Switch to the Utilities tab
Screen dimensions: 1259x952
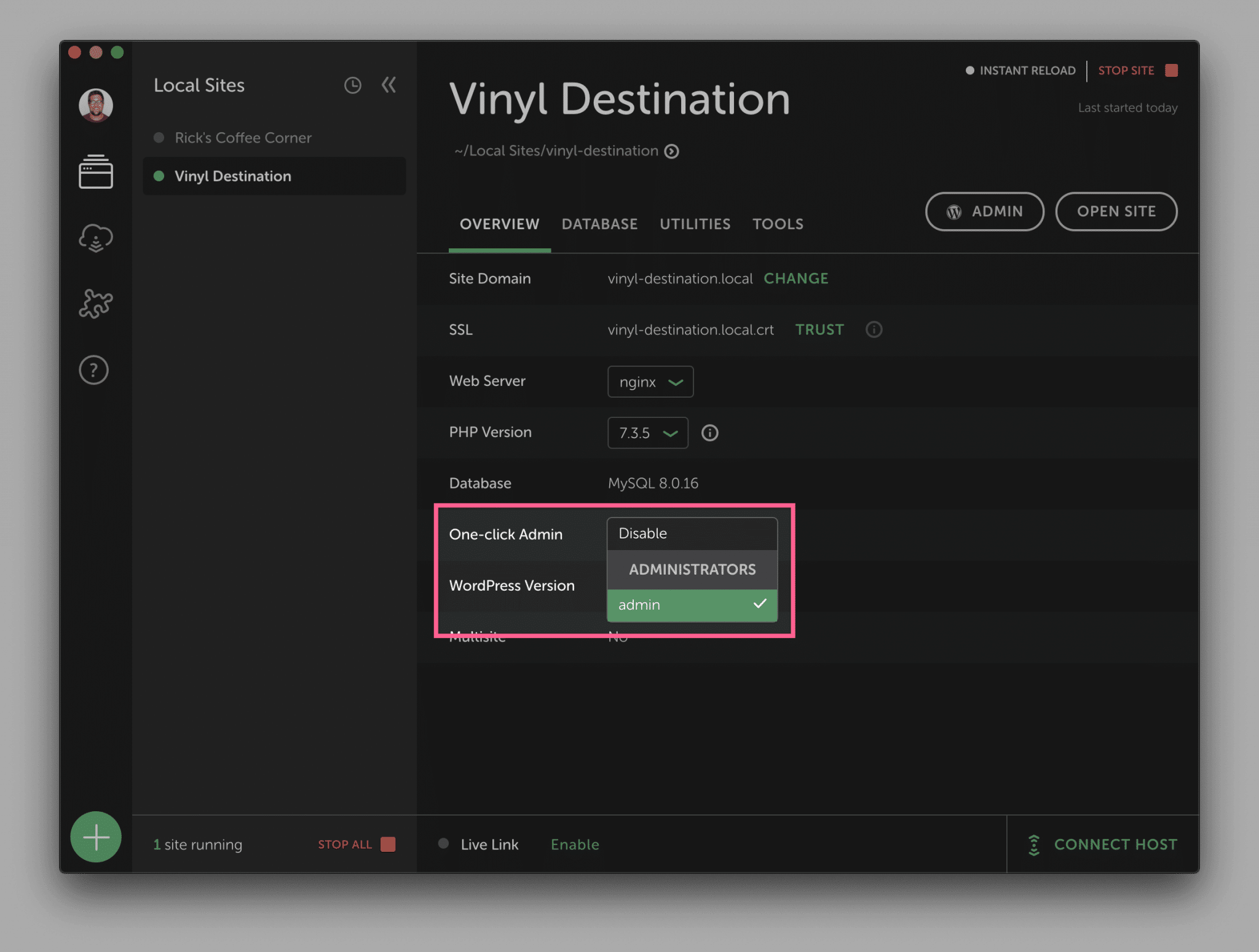(x=695, y=224)
